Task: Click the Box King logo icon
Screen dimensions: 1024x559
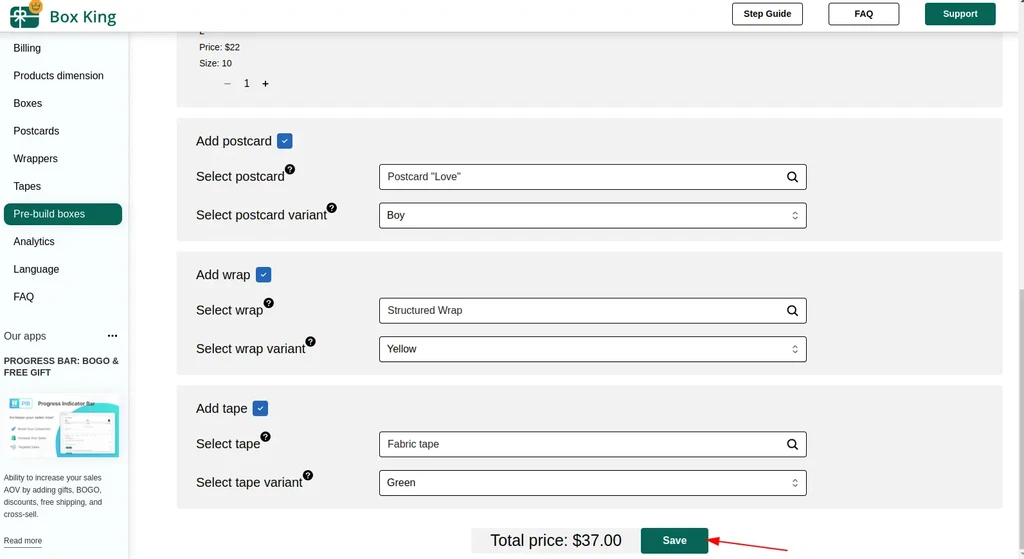Action: pyautogui.click(x=25, y=14)
